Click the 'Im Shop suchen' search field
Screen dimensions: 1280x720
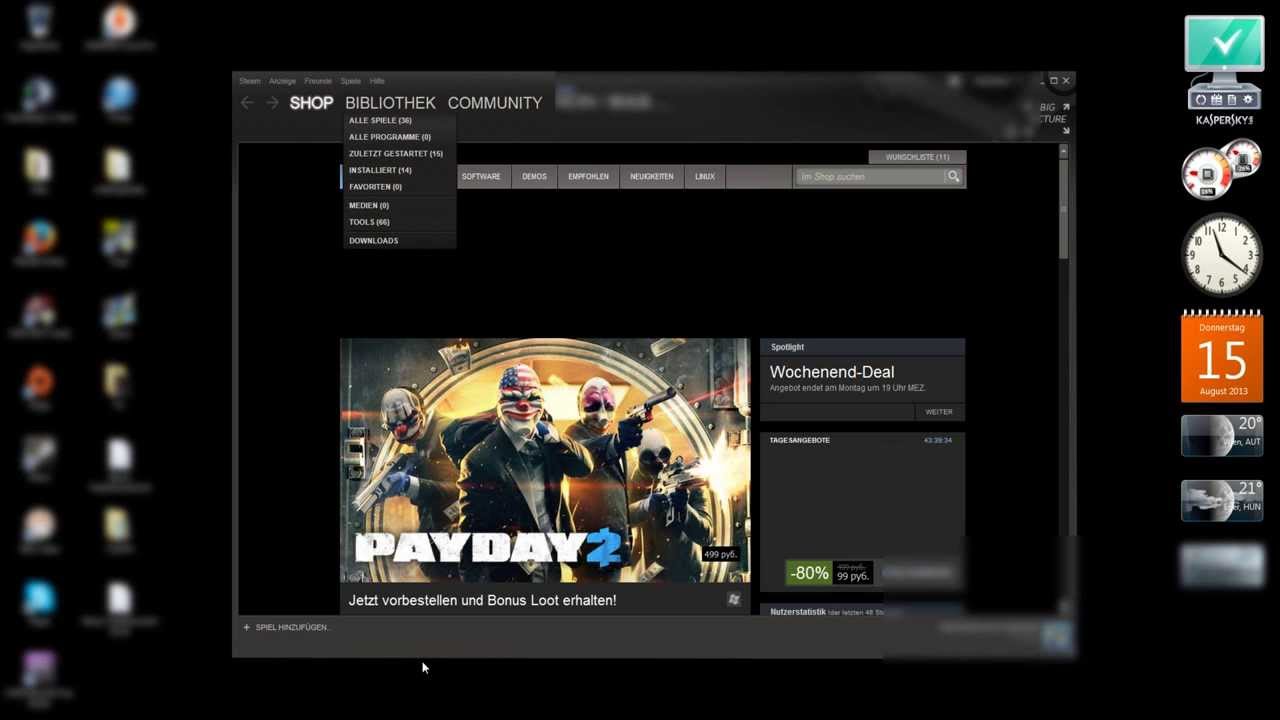pos(869,177)
